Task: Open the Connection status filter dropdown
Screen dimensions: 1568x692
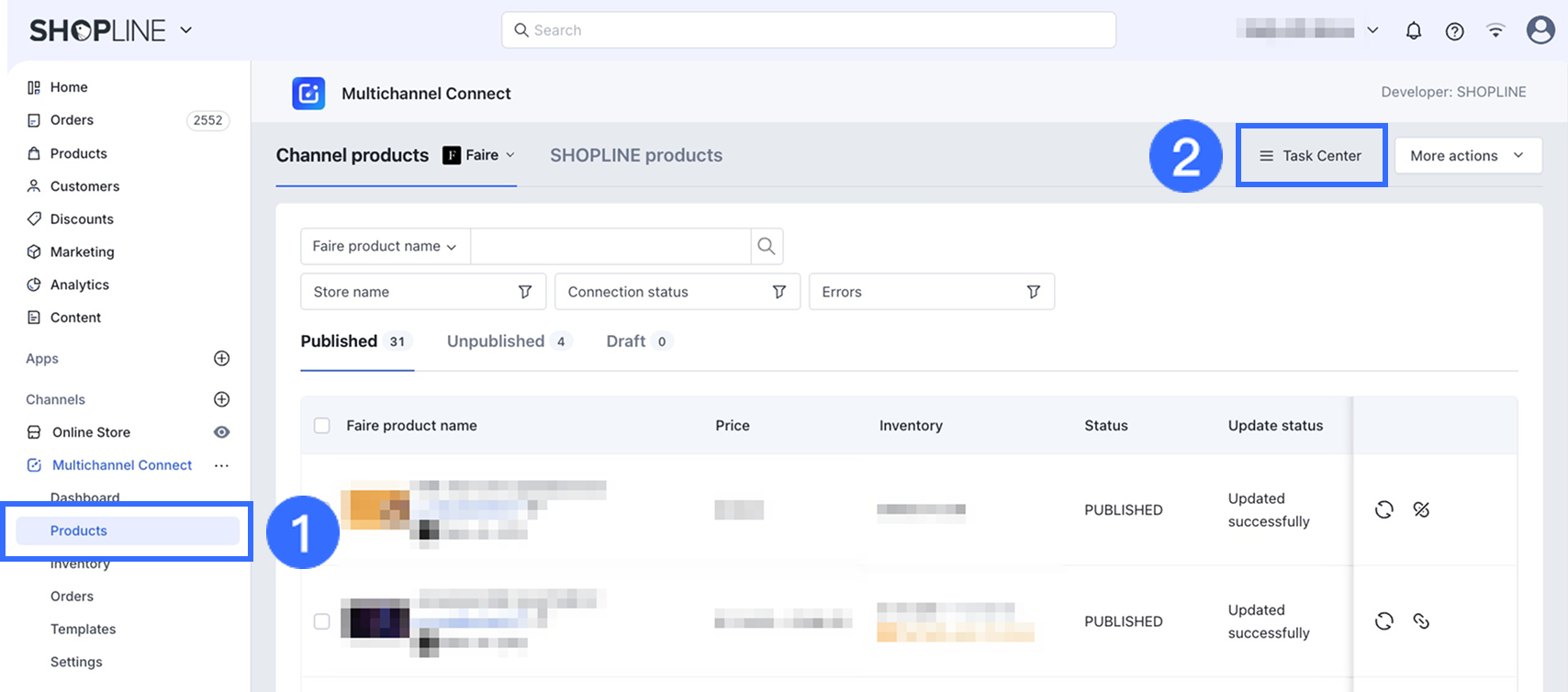Action: 677,292
